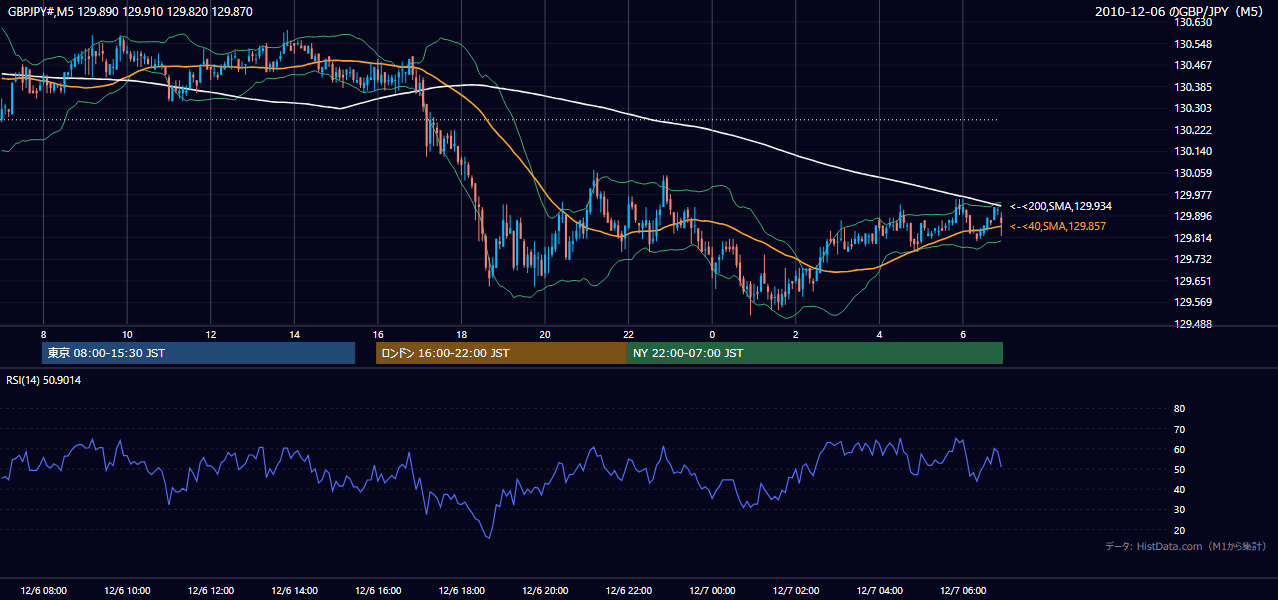Click price axis value 130.140
Viewport: 1278px width, 600px height.
click(x=1192, y=151)
